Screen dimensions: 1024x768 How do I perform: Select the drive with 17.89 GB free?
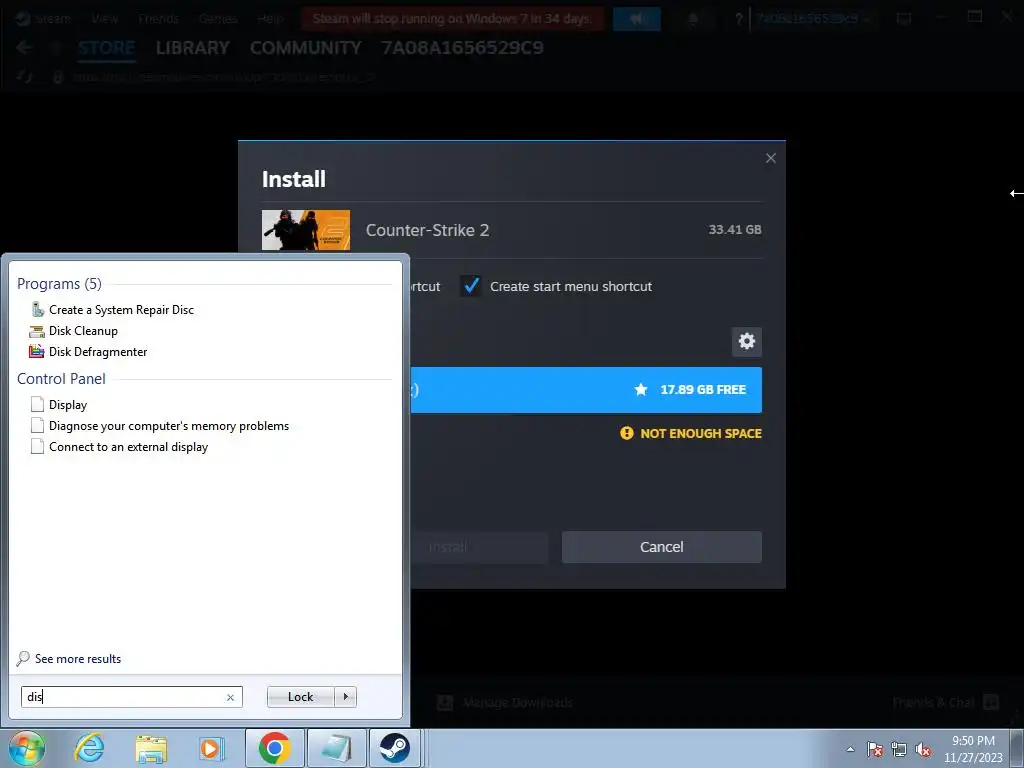(x=585, y=390)
